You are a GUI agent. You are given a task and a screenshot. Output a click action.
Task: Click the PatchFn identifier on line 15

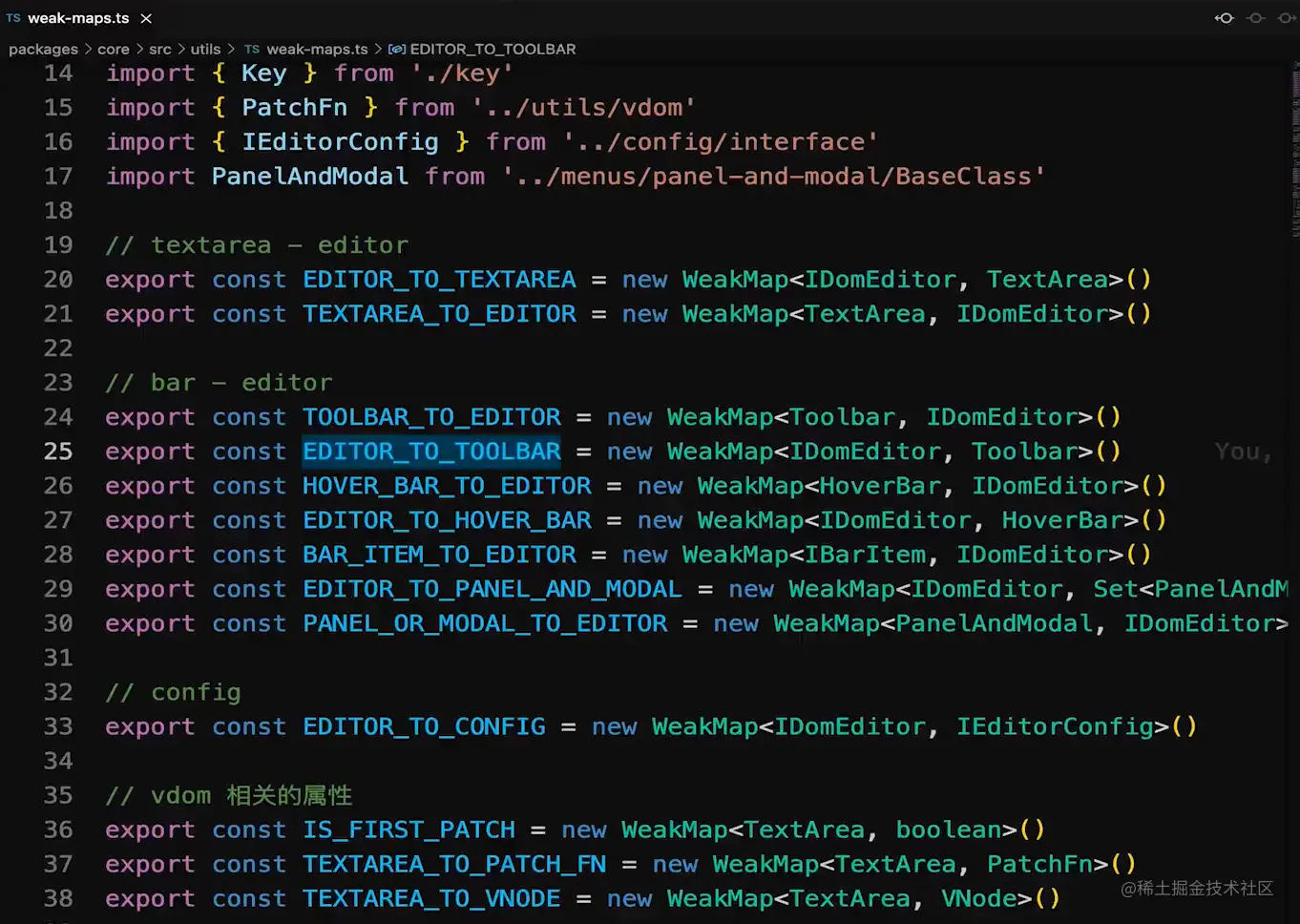pyautogui.click(x=295, y=108)
